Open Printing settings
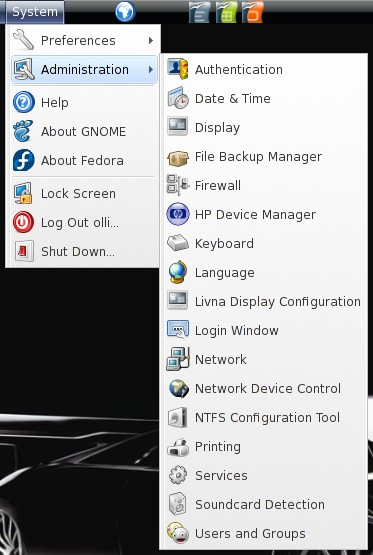Image resolution: width=373 pixels, height=555 pixels. [x=264, y=447]
